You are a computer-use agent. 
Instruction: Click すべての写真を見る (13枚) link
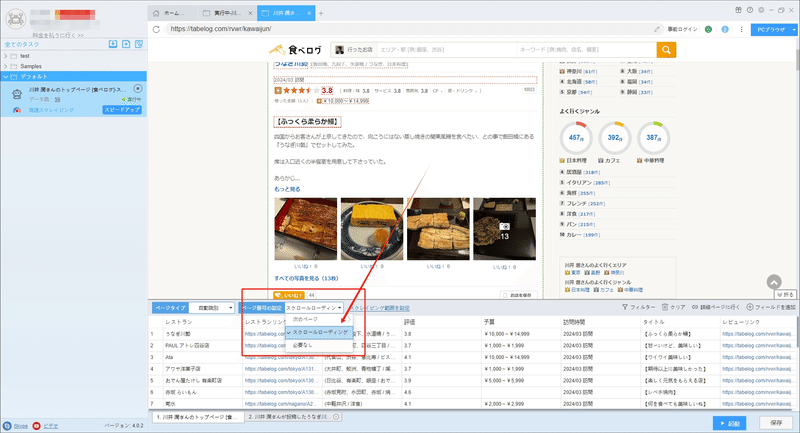coord(306,278)
